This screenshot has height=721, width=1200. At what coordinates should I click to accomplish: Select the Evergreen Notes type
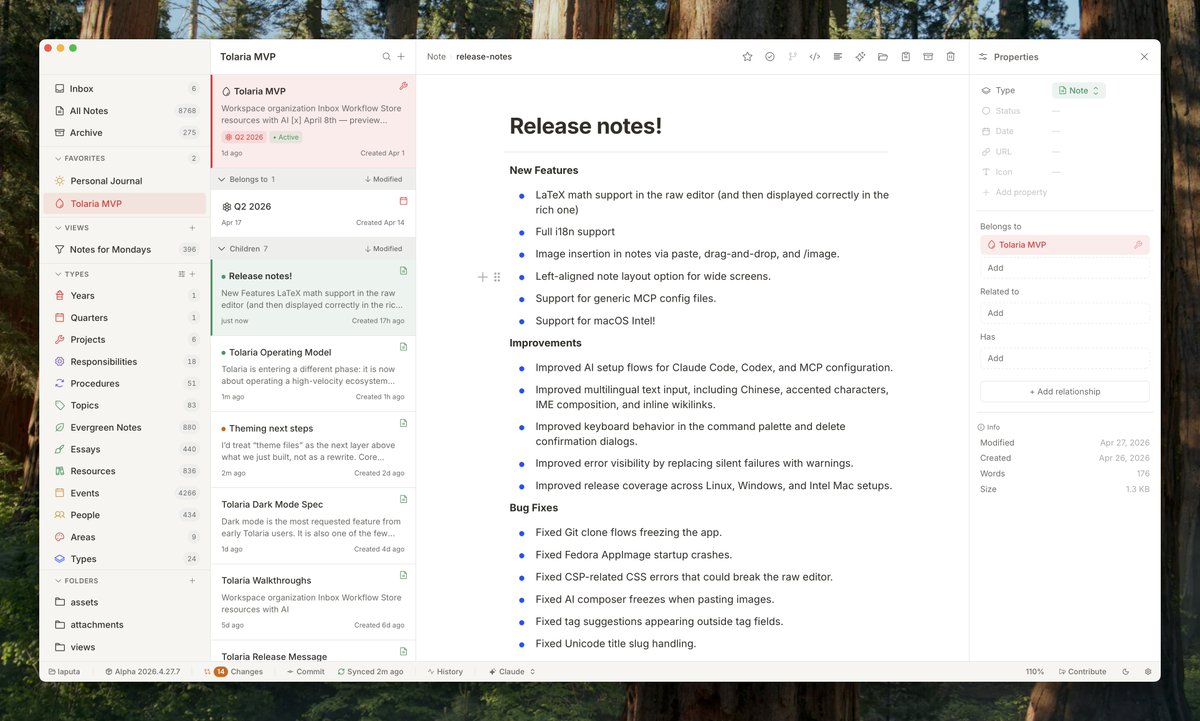pyautogui.click(x=125, y=428)
